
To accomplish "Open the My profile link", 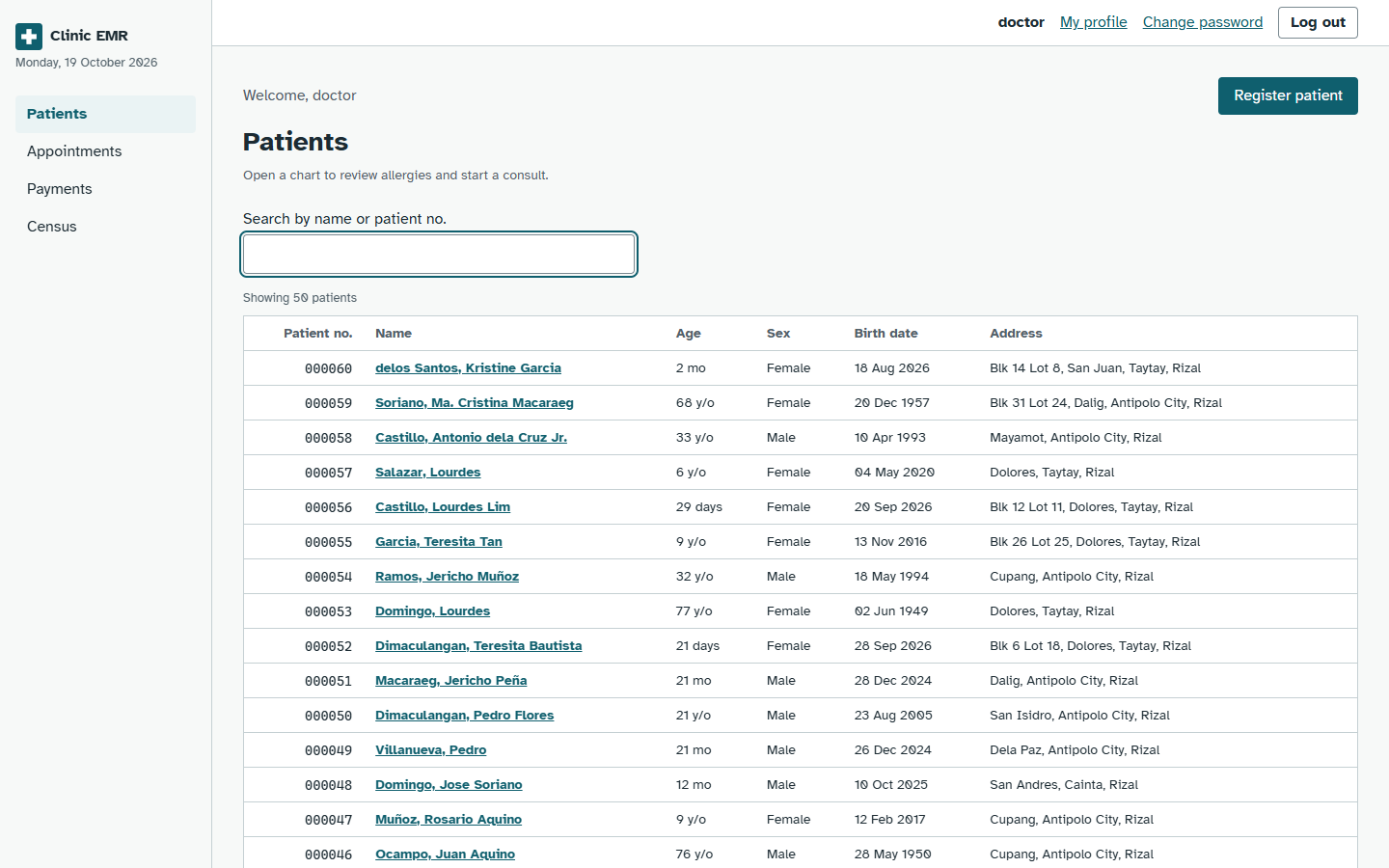I will (1093, 22).
